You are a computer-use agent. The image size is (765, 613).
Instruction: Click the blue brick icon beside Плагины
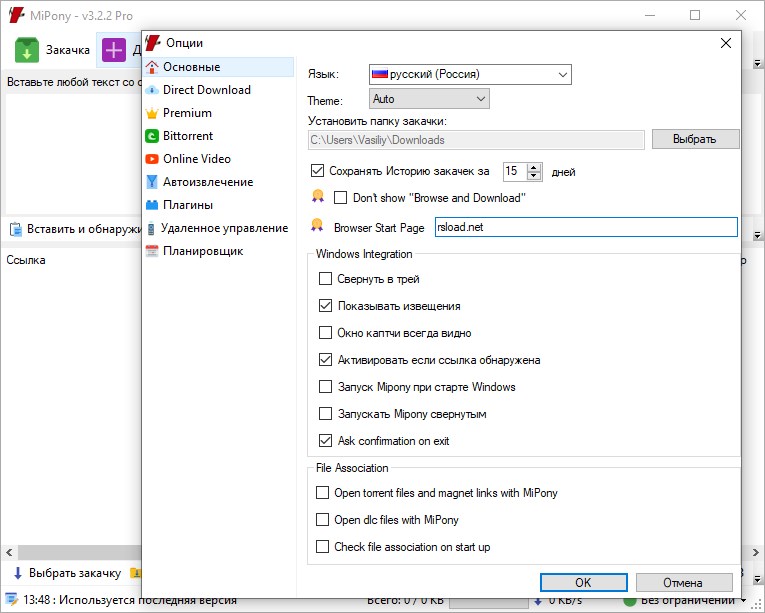[152, 205]
